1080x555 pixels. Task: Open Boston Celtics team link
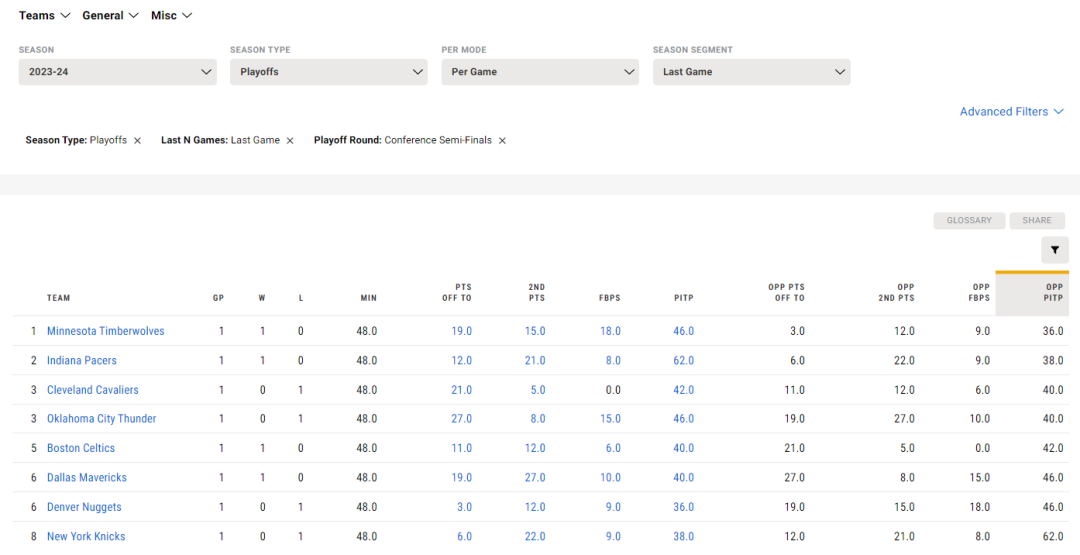click(81, 448)
